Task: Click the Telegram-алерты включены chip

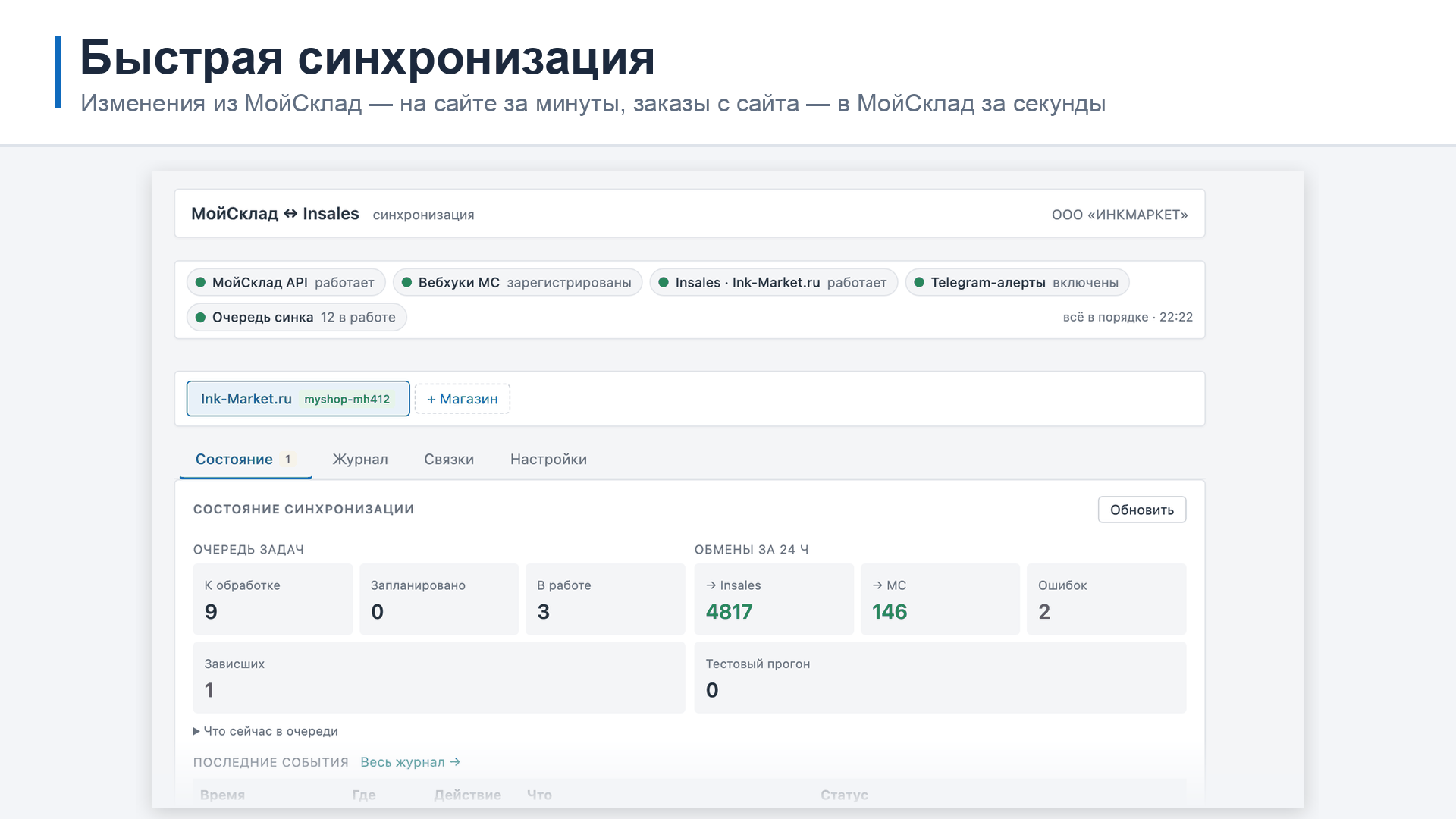Action: pyautogui.click(x=1018, y=282)
